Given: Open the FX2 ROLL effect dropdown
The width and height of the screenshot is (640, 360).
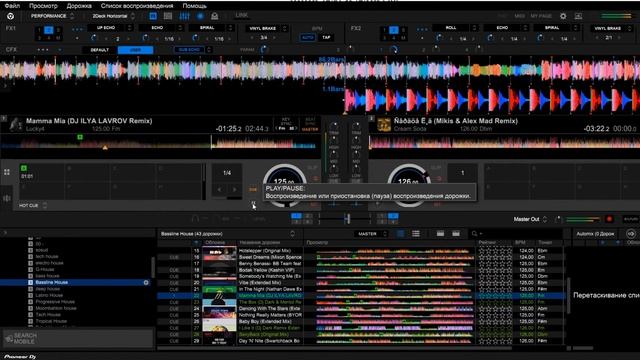Looking at the screenshot, I should (x=455, y=28).
